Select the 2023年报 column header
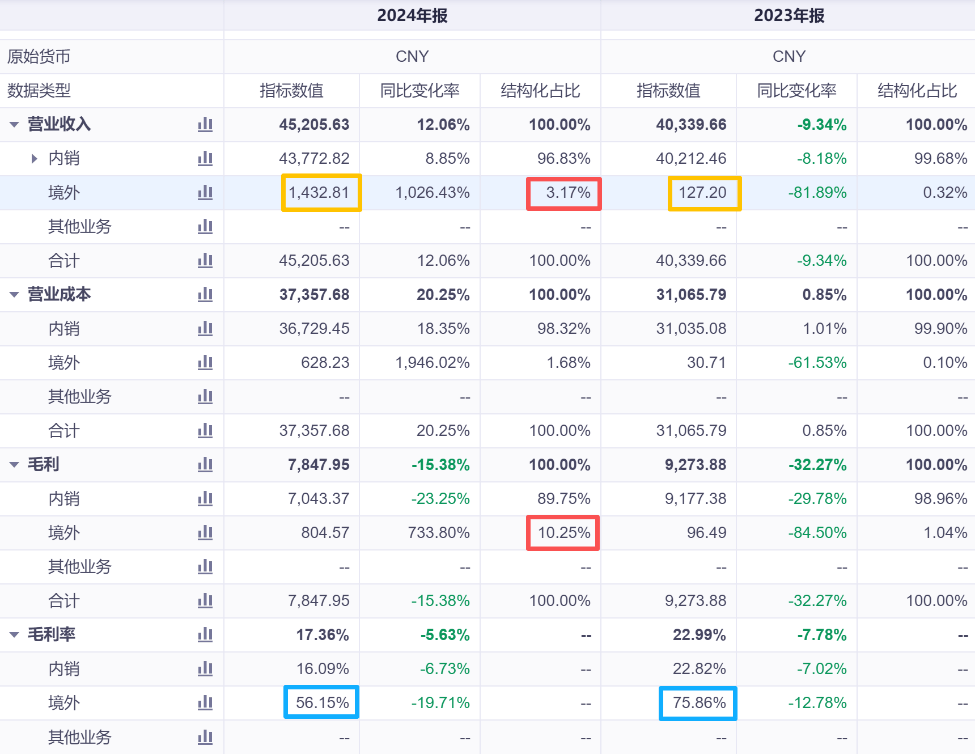Screen dimensions: 975x754 (789, 16)
